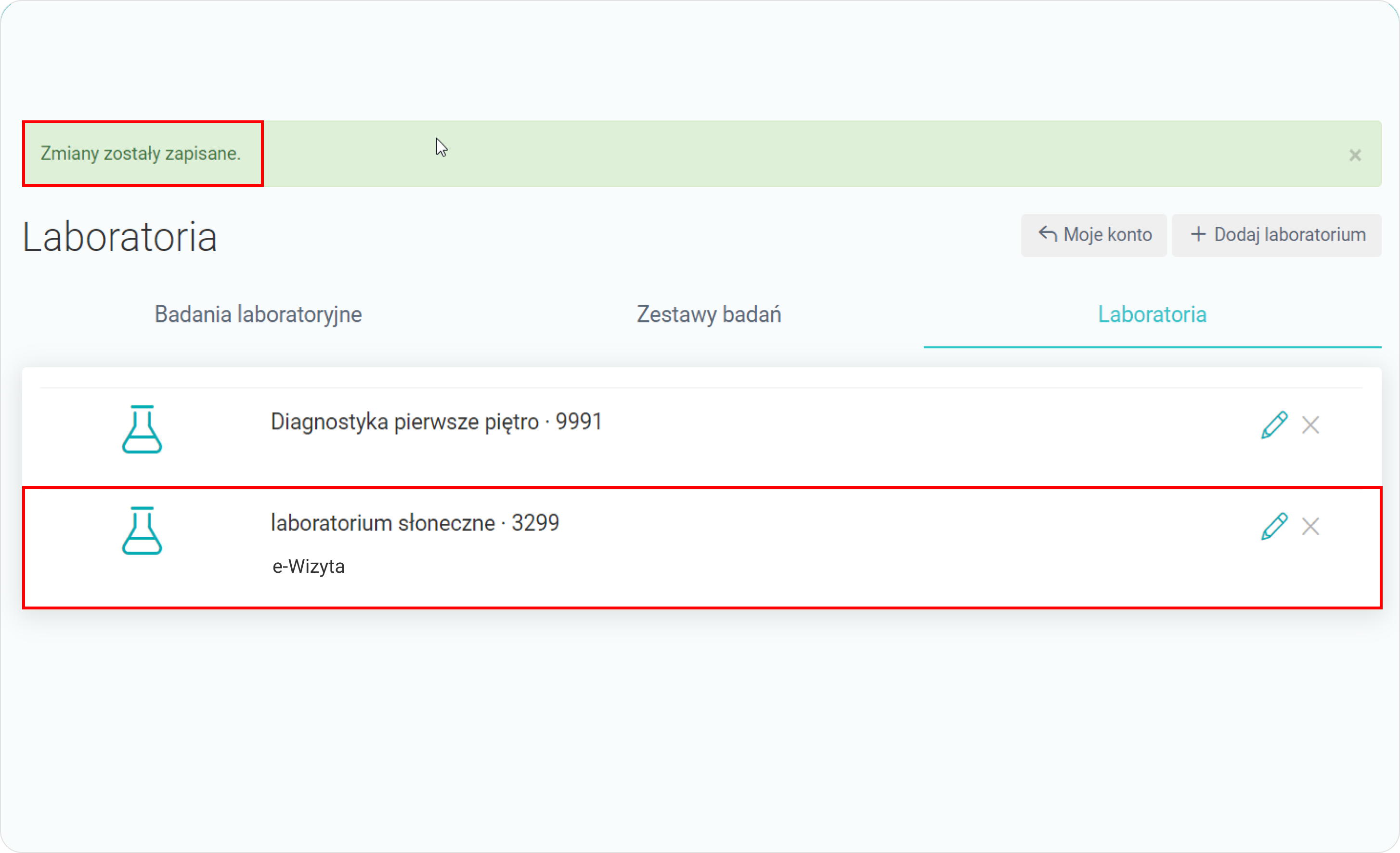This screenshot has width=1400, height=853.
Task: Open the Zestawy badań tab
Action: click(x=709, y=314)
